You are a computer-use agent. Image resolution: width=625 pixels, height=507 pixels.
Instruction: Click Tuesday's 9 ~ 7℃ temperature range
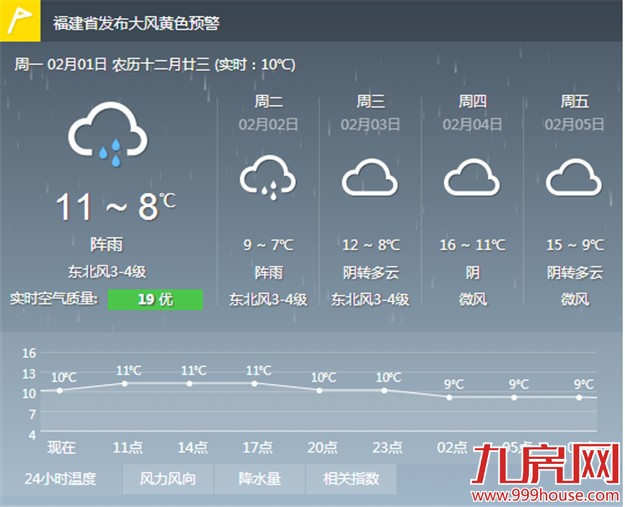point(268,245)
